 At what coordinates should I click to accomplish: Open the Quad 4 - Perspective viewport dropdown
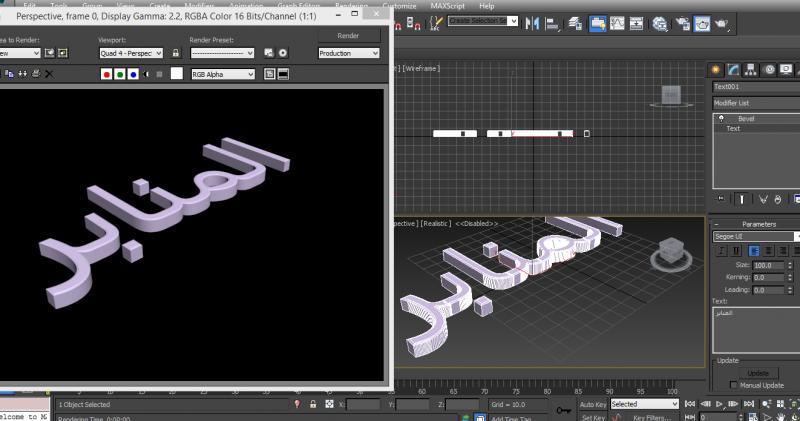point(131,53)
